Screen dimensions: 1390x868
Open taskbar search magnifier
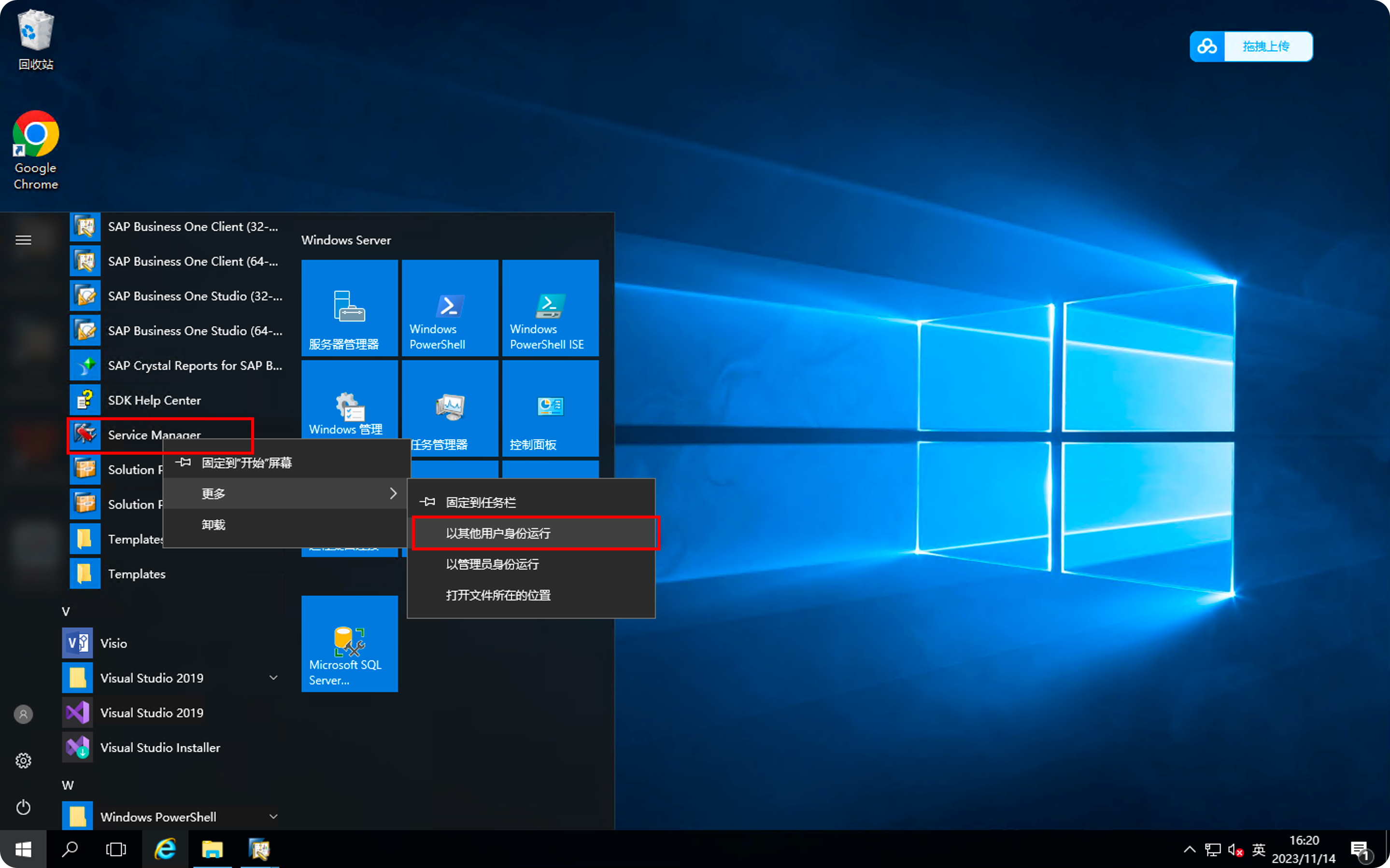click(x=70, y=849)
